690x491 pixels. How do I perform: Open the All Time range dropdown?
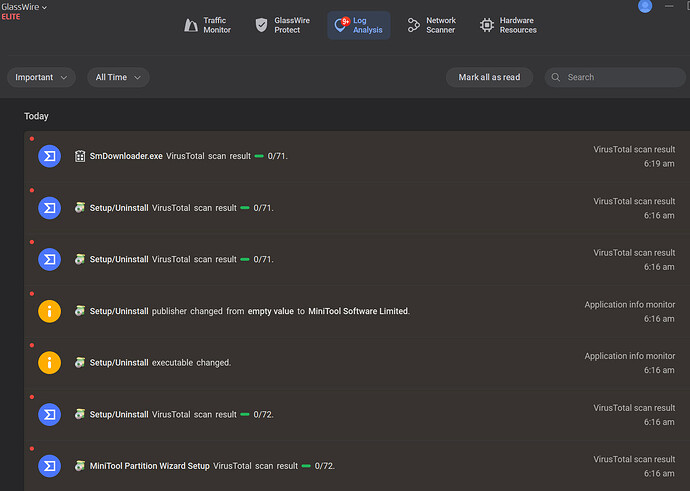pos(118,77)
